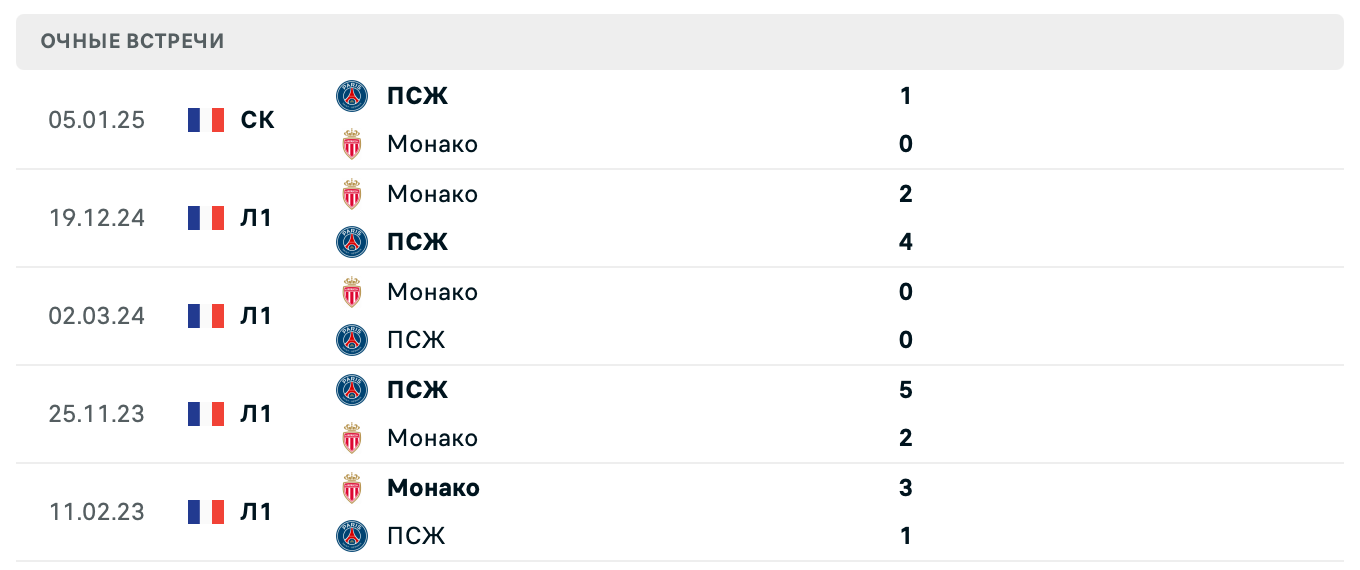1360x570 pixels.
Task: Click French flag beside the СК label
Action: coord(206,120)
